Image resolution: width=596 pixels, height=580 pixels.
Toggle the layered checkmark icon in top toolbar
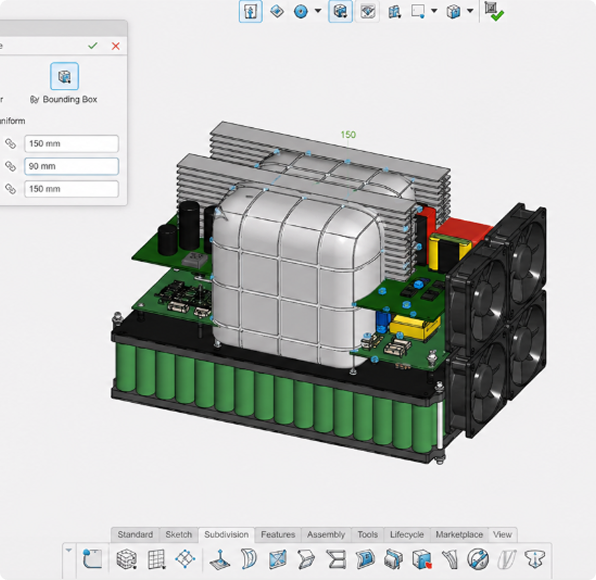pos(368,11)
